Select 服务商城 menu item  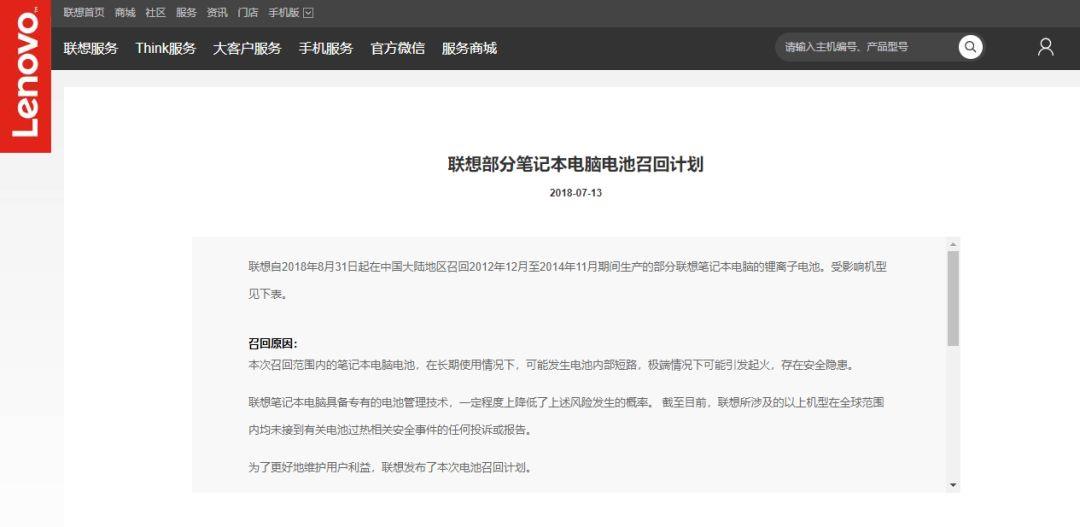(x=469, y=48)
